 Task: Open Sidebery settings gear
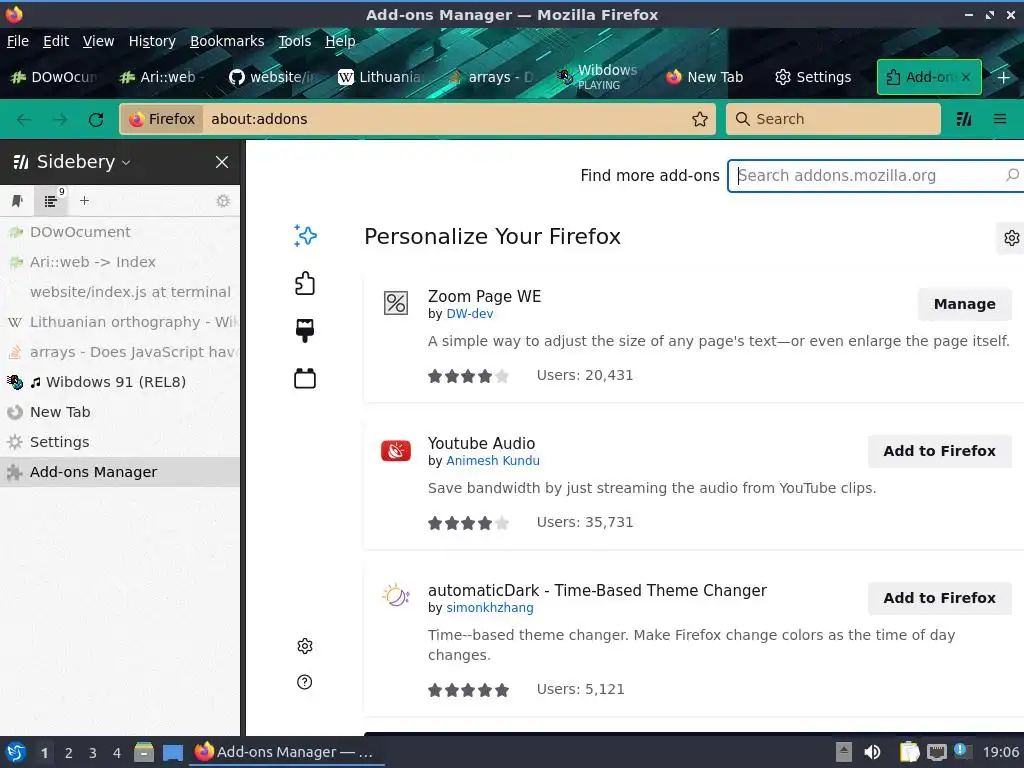tap(223, 200)
